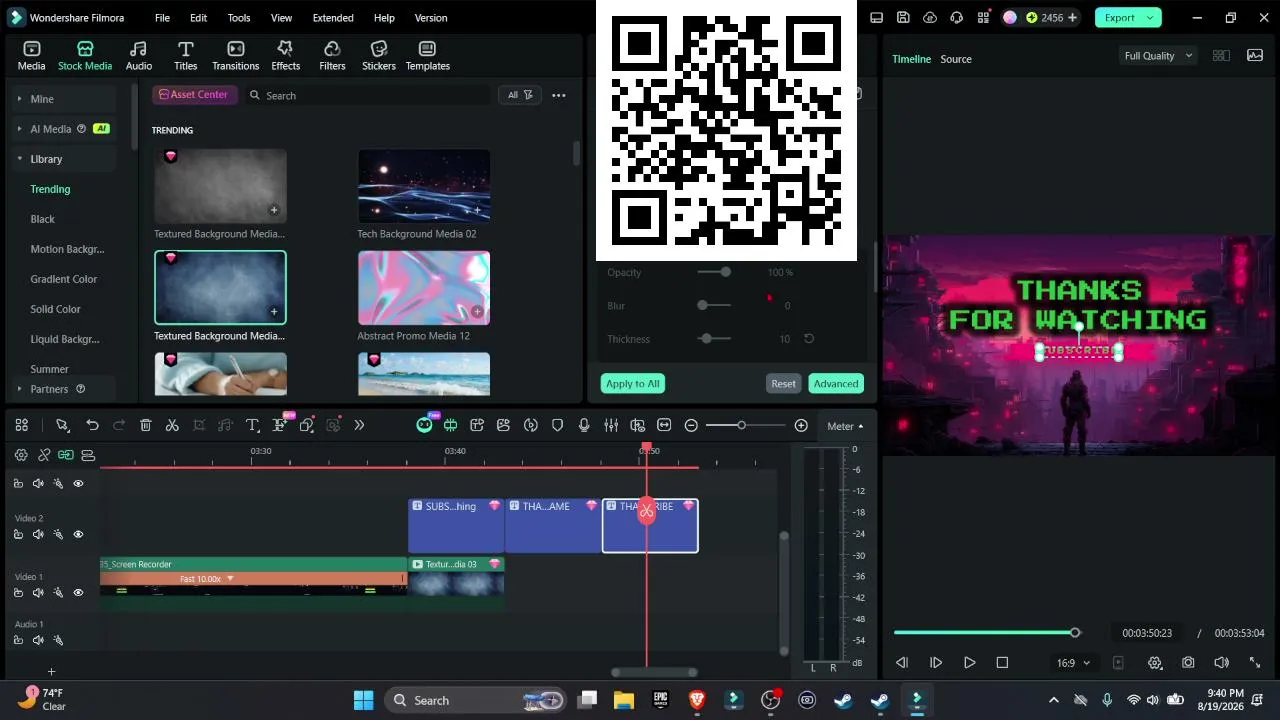
Task: Adjust the Thickness slider
Action: point(714,339)
